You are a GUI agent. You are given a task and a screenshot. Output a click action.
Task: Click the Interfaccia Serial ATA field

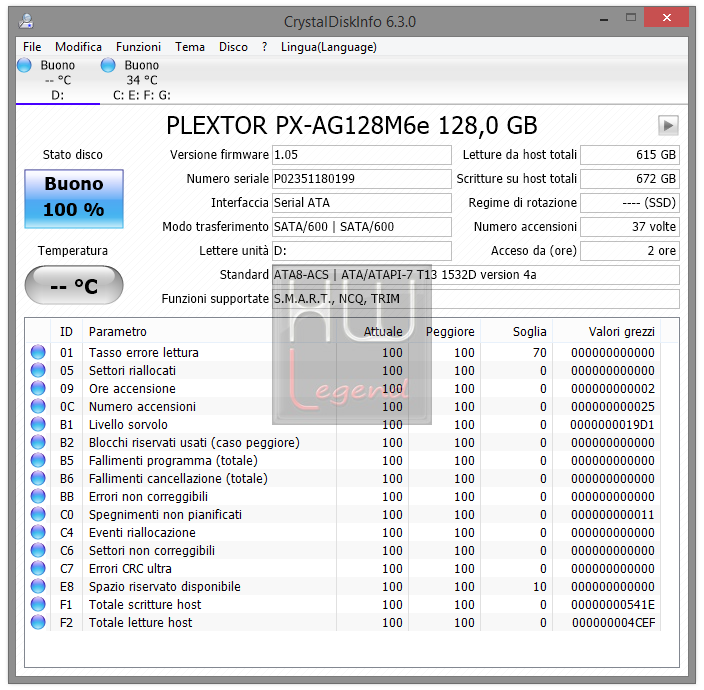362,203
